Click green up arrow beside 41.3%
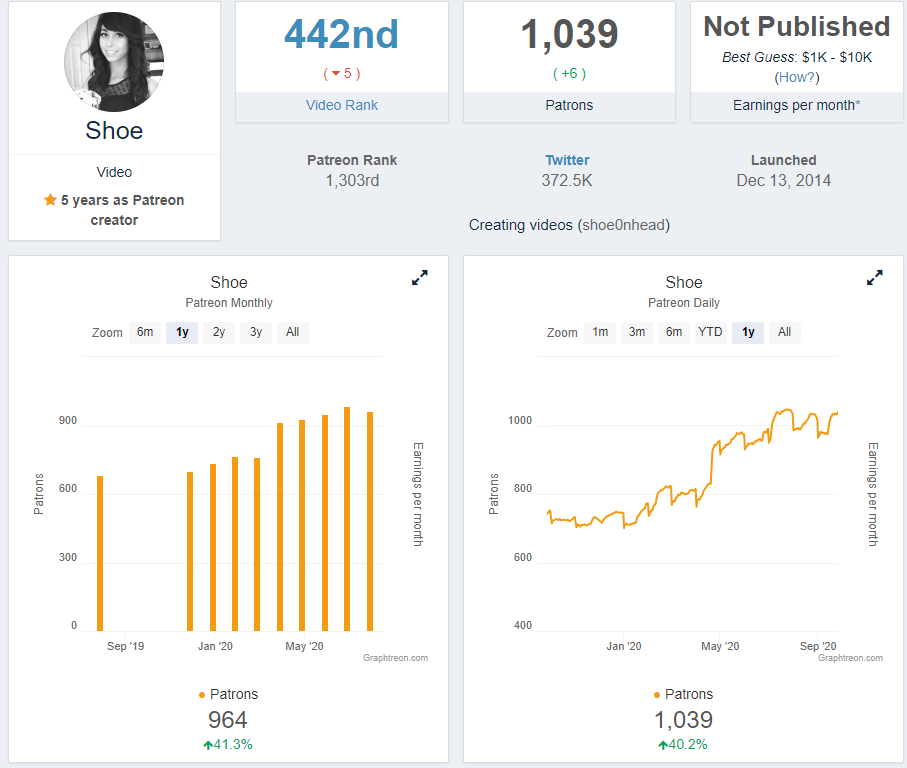The image size is (907, 768). [208, 745]
